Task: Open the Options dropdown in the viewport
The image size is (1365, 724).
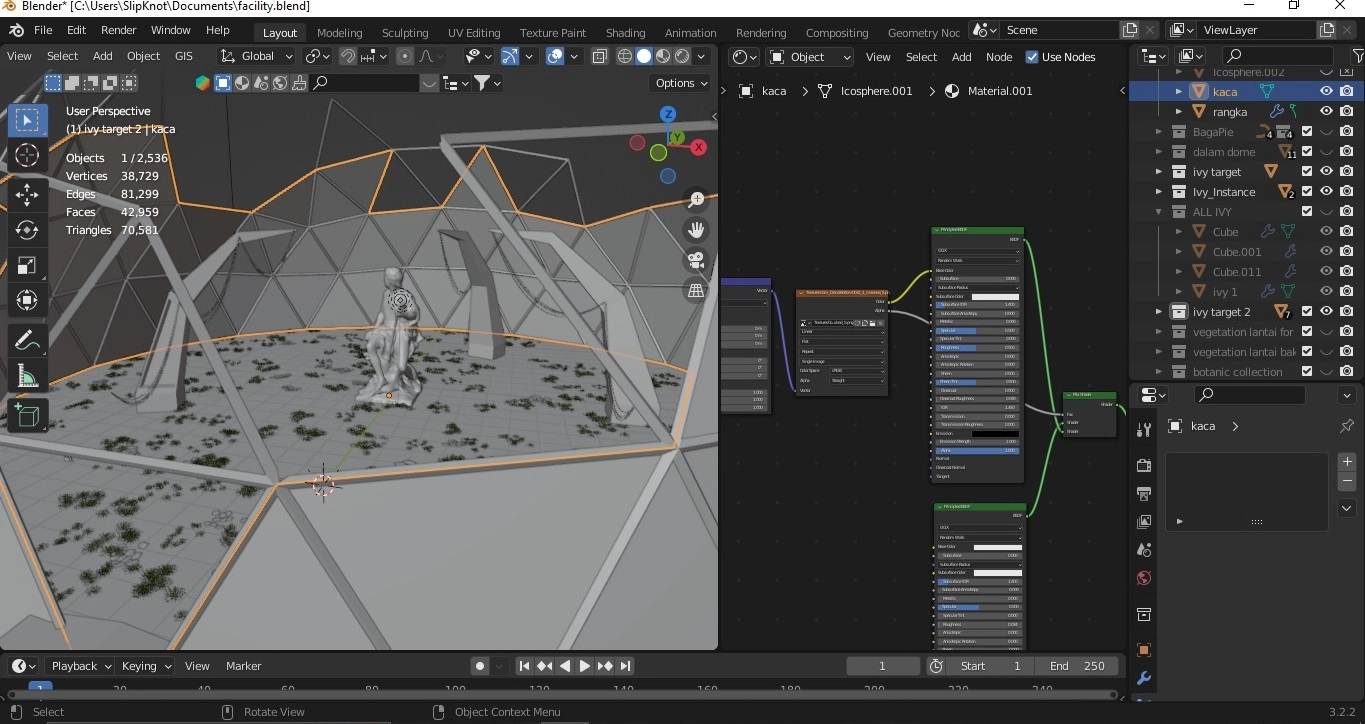Action: point(681,83)
